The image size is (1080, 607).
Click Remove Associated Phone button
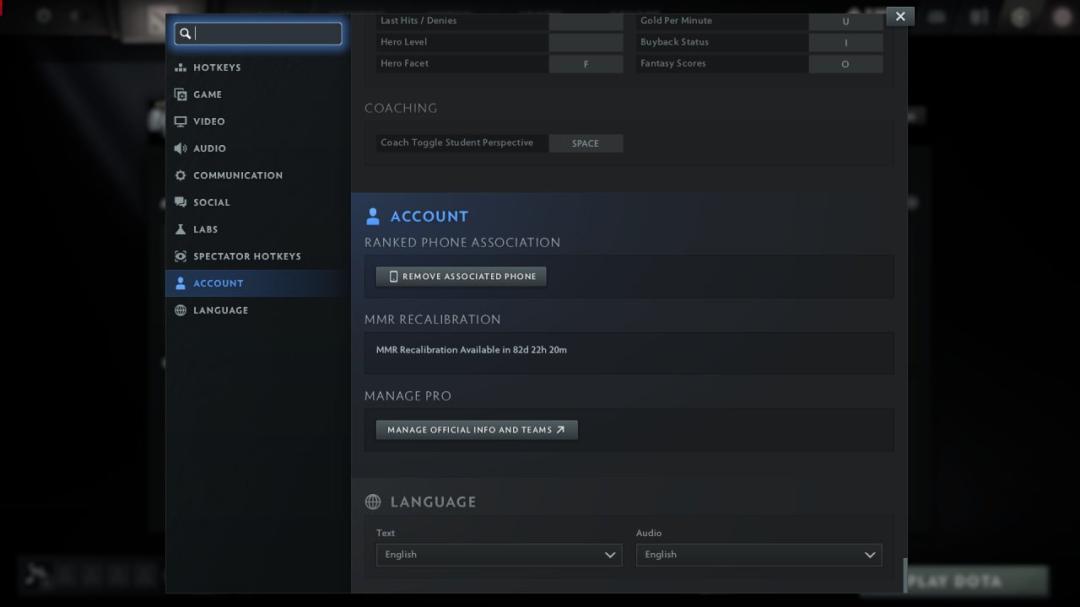(461, 276)
